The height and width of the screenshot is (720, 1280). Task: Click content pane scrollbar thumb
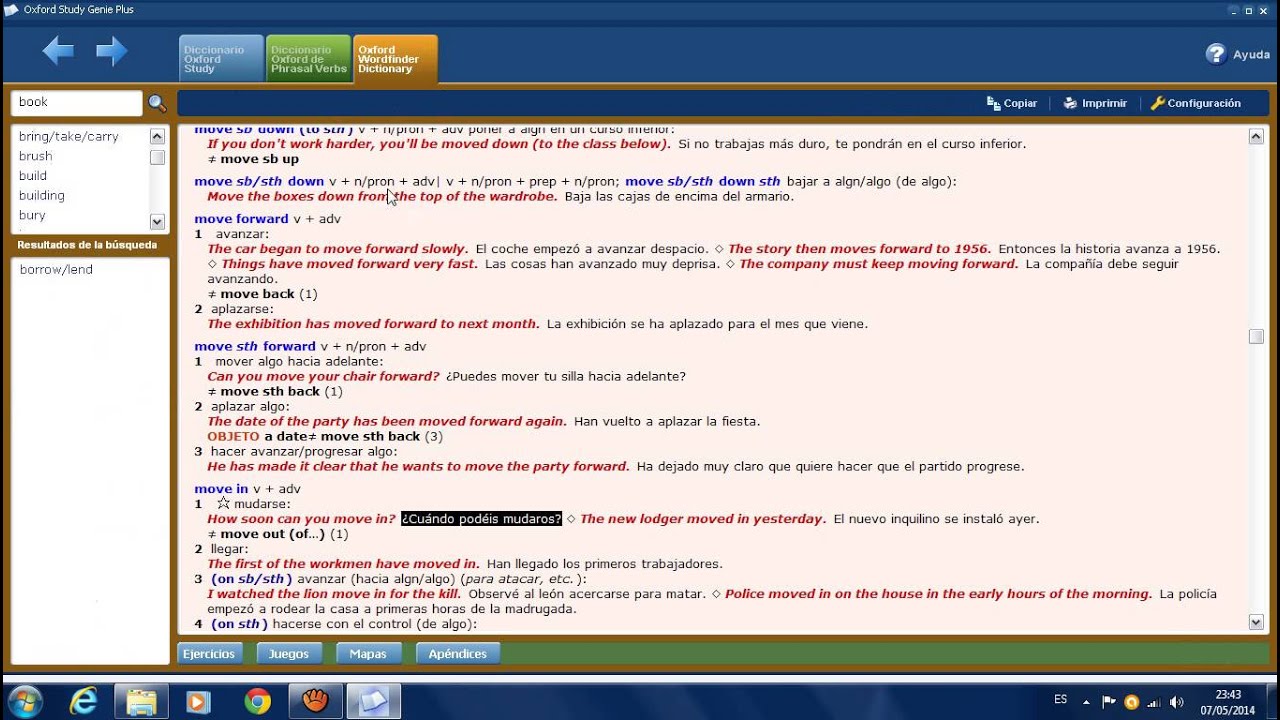coord(1256,337)
